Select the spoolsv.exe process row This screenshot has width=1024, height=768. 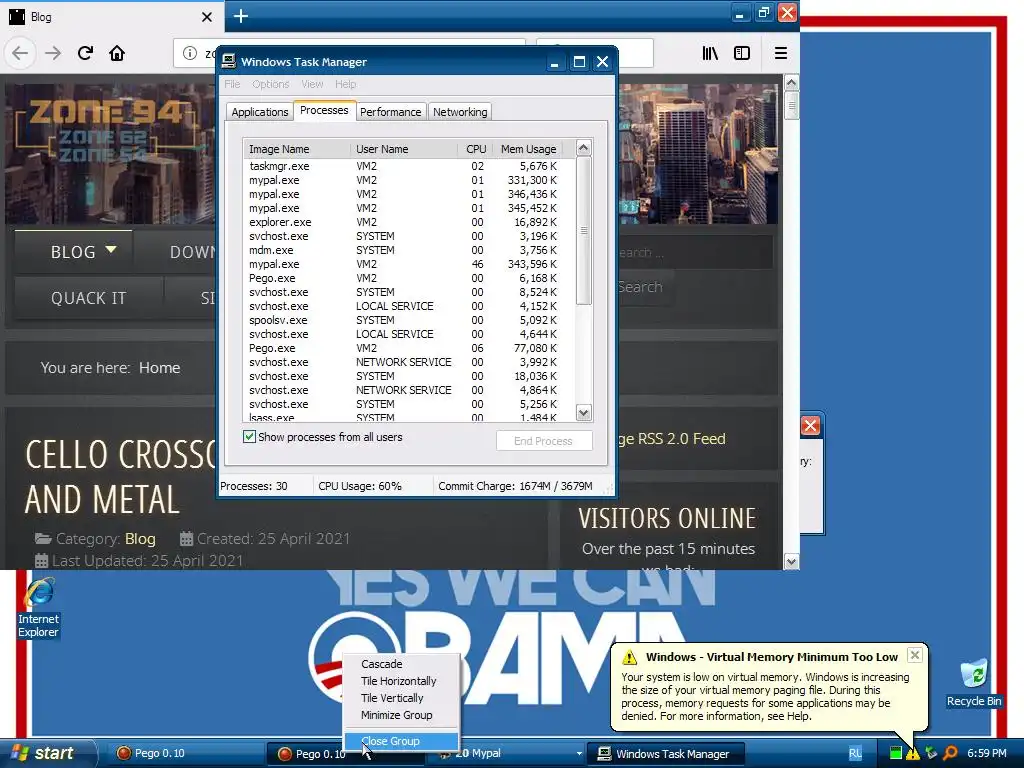coord(409,320)
